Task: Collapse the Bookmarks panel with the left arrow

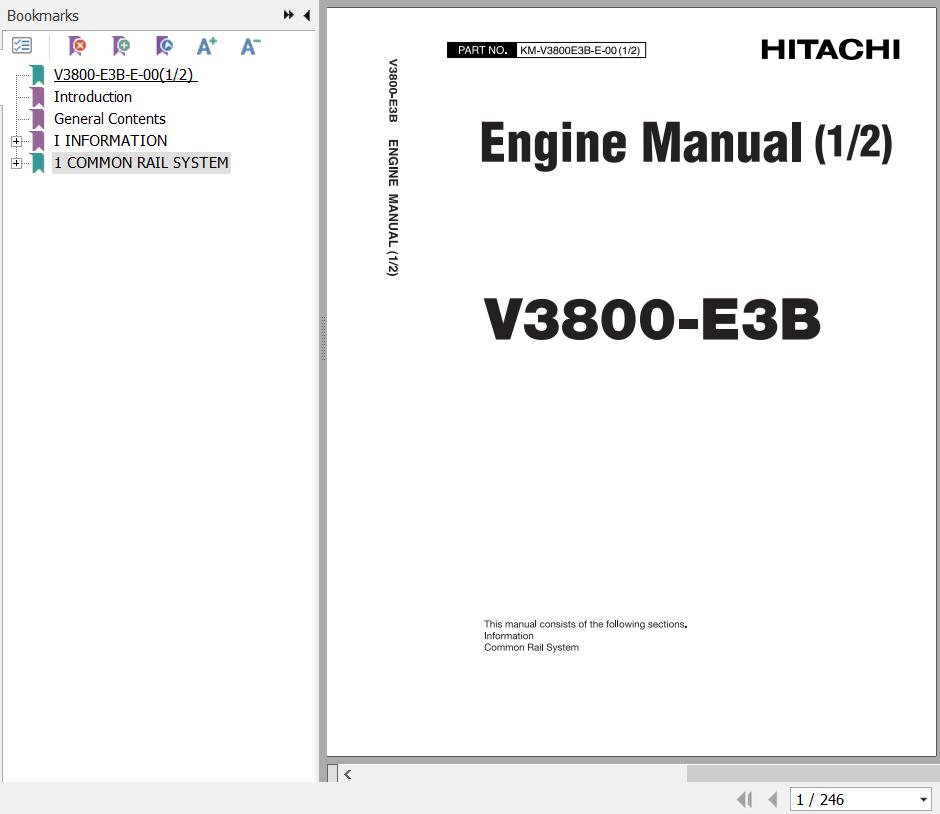Action: click(306, 15)
